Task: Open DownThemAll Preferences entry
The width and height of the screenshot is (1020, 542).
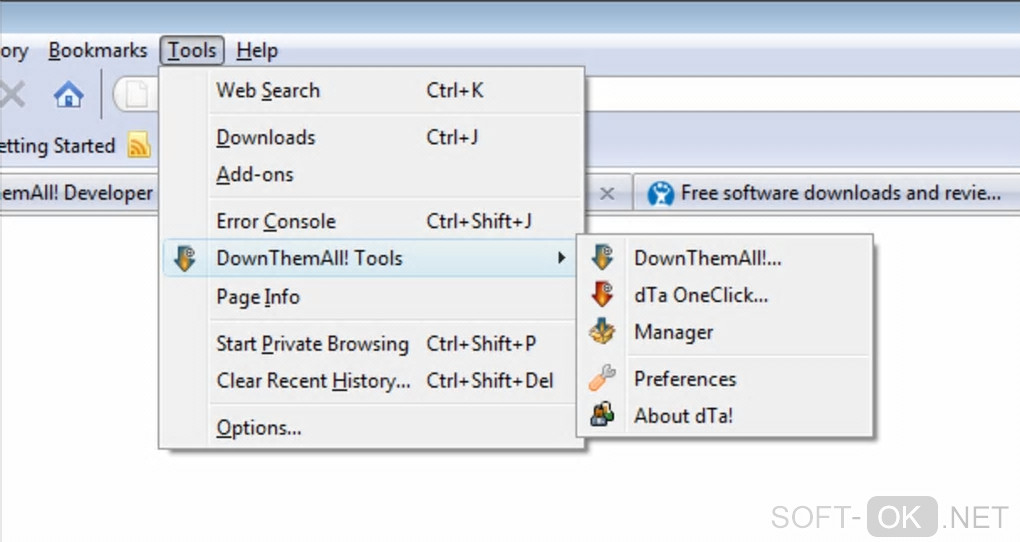Action: coord(725,379)
